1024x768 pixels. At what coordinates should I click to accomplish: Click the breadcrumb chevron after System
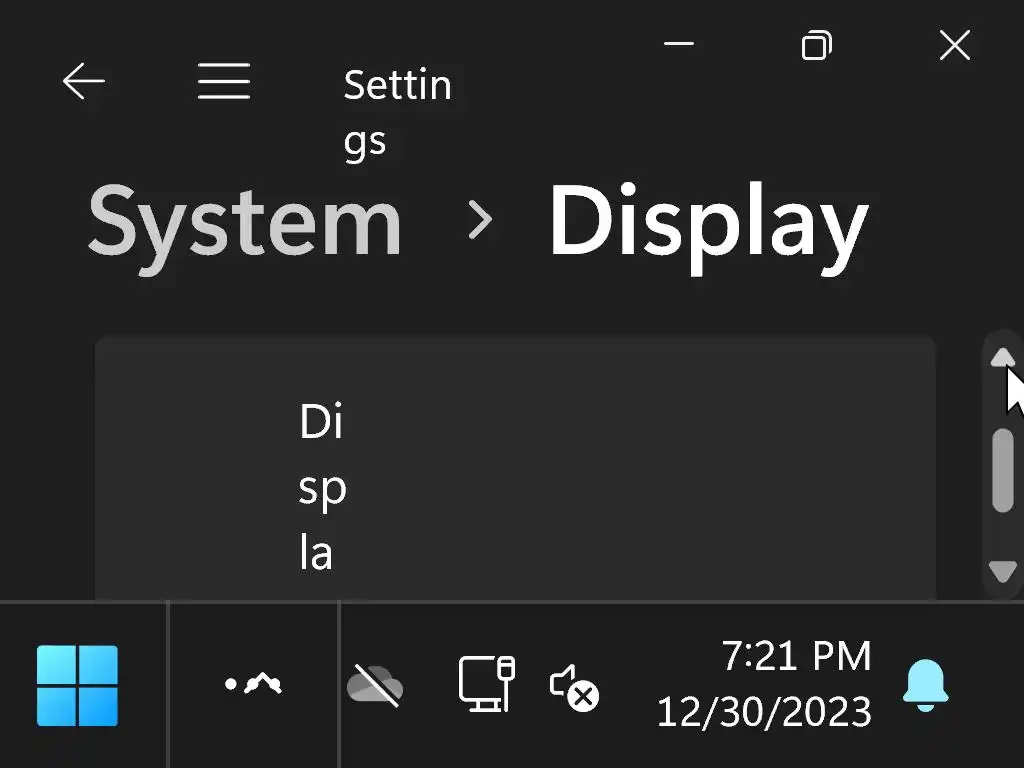coord(480,221)
